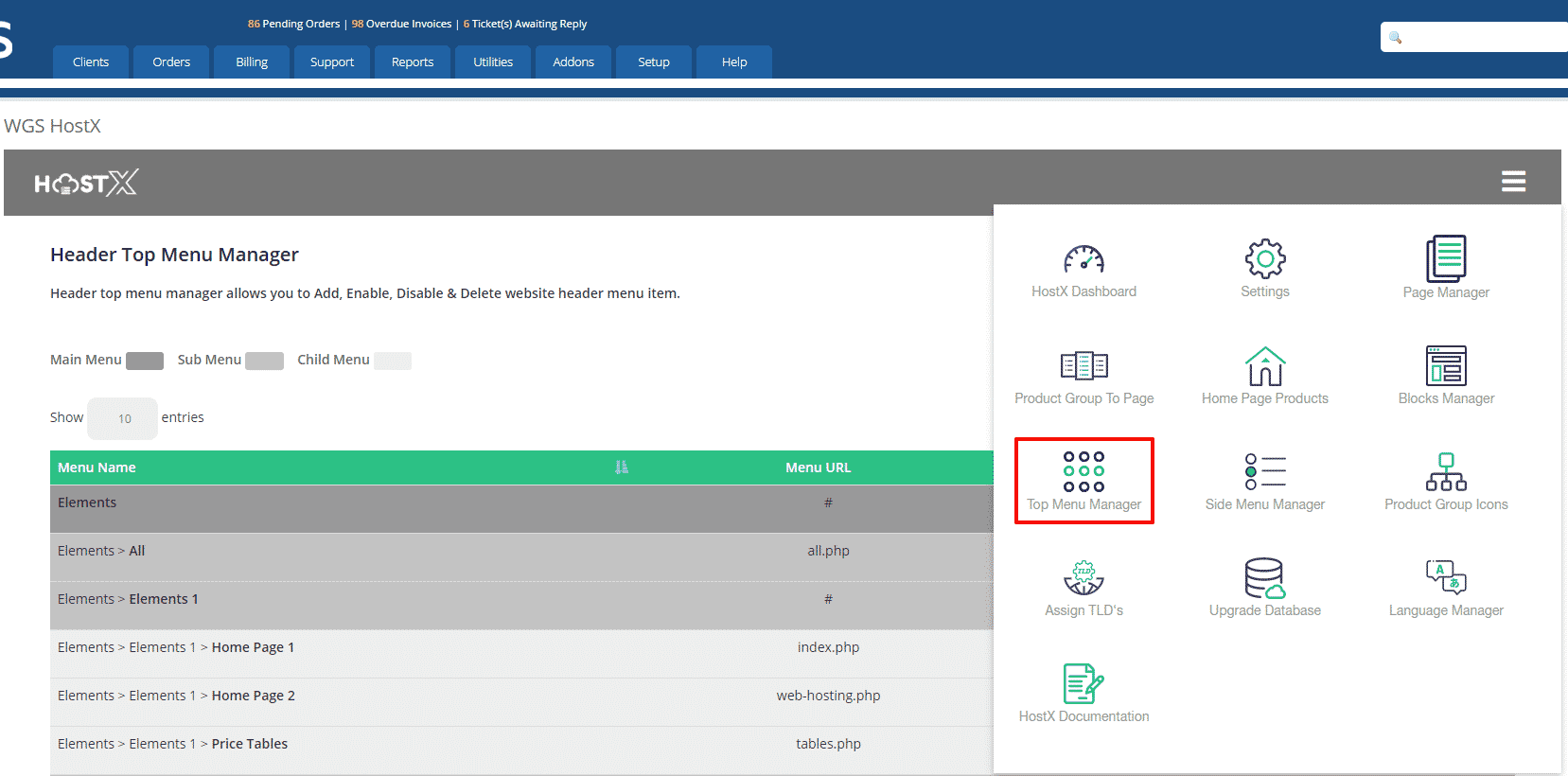Click the Main Menu gray color swatch
This screenshot has height=776, width=1568.
tap(145, 361)
